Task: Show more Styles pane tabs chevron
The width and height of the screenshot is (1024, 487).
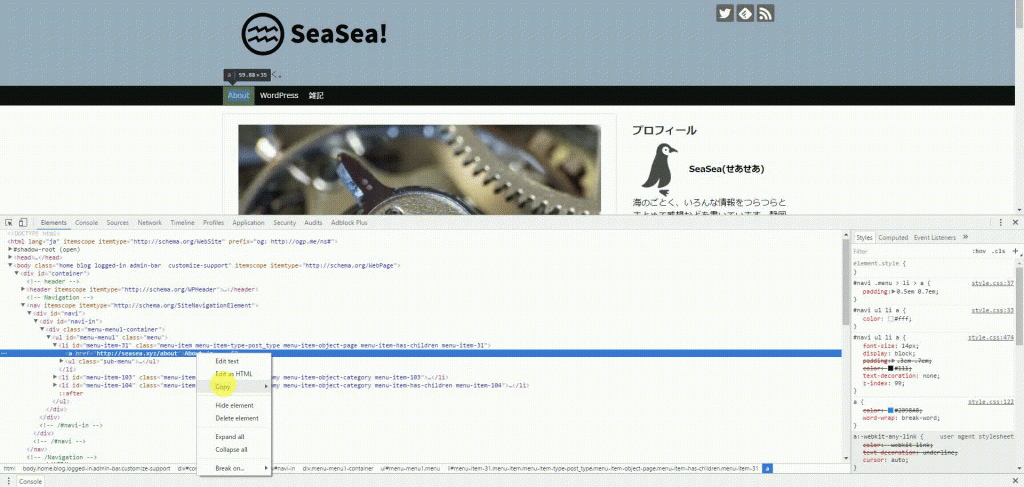Action: (965, 237)
